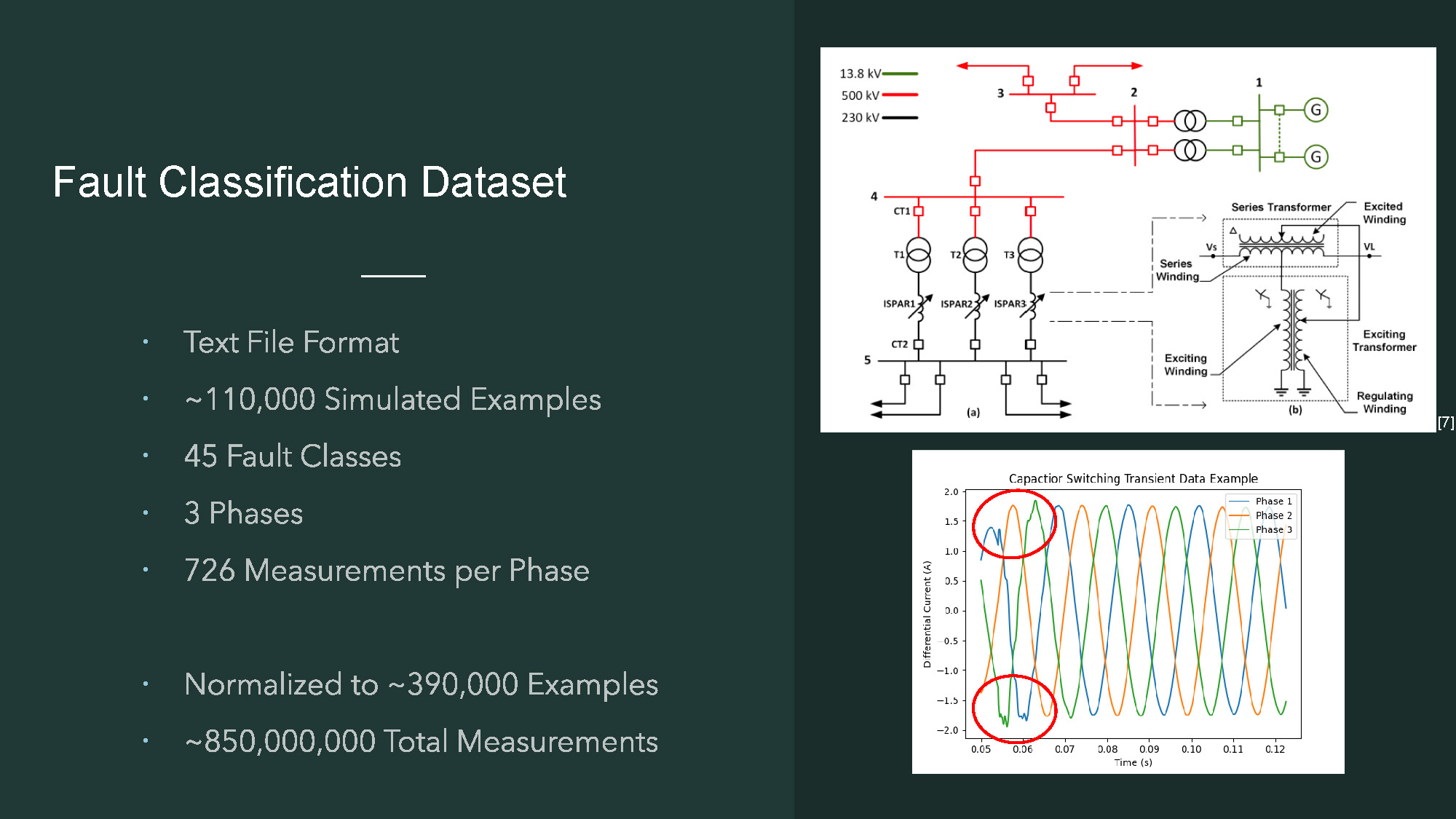Viewport: 1456px width, 819px height.
Task: Open the [7] citation reference
Action: 1445,422
